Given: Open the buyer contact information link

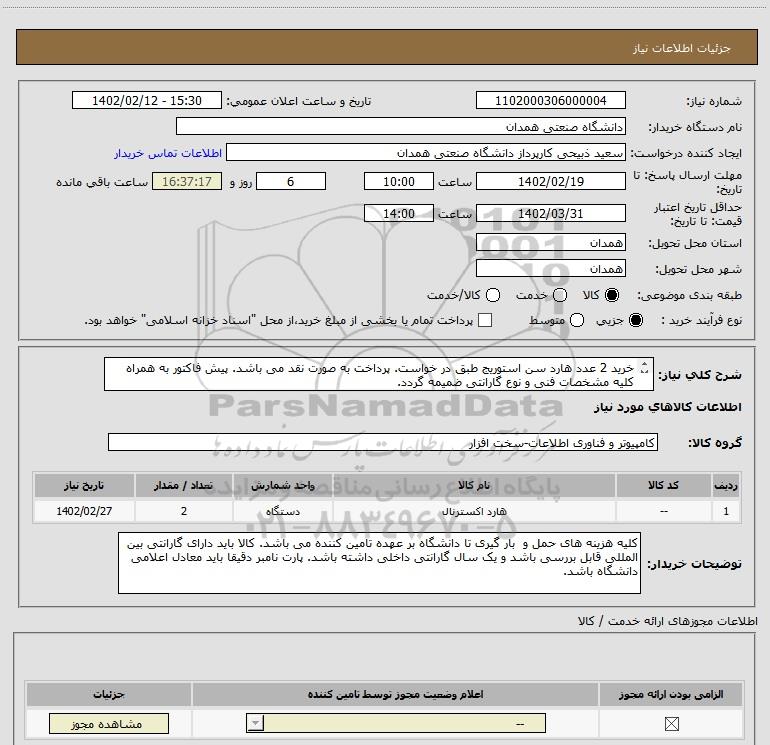Looking at the screenshot, I should (x=168, y=153).
